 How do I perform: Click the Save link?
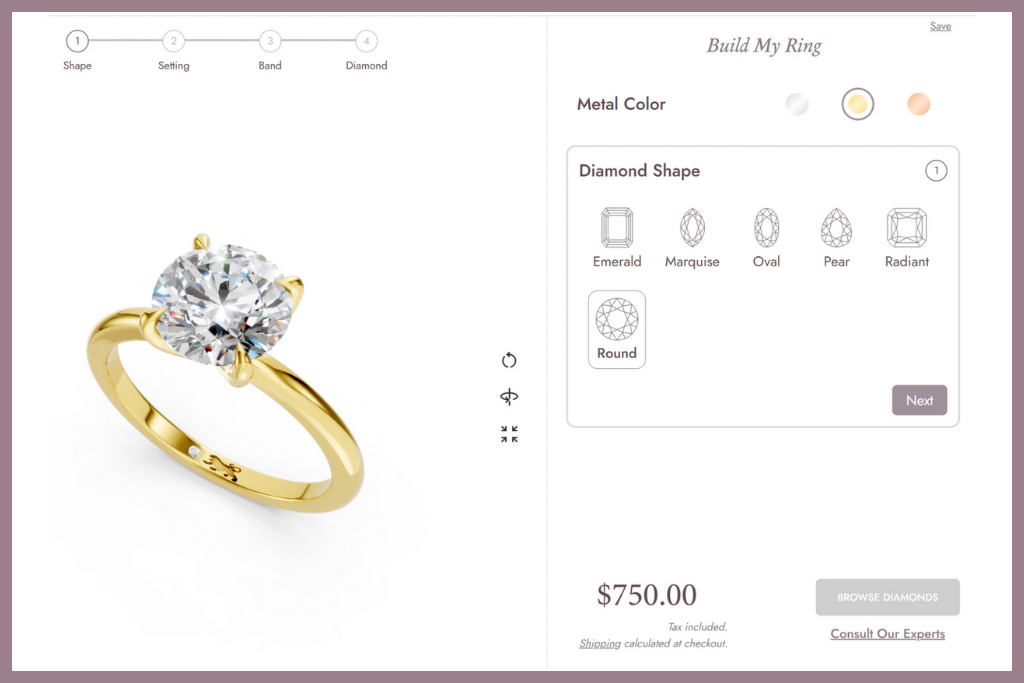(x=940, y=26)
